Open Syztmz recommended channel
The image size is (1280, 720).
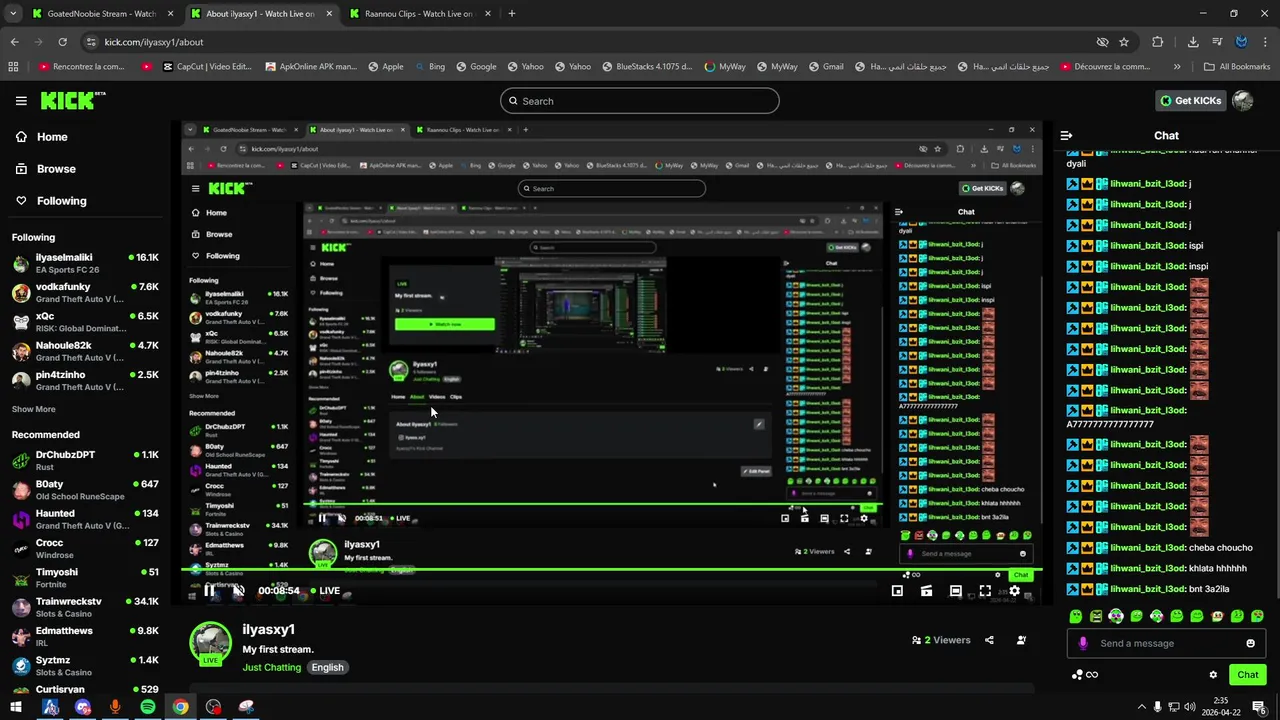(x=84, y=666)
